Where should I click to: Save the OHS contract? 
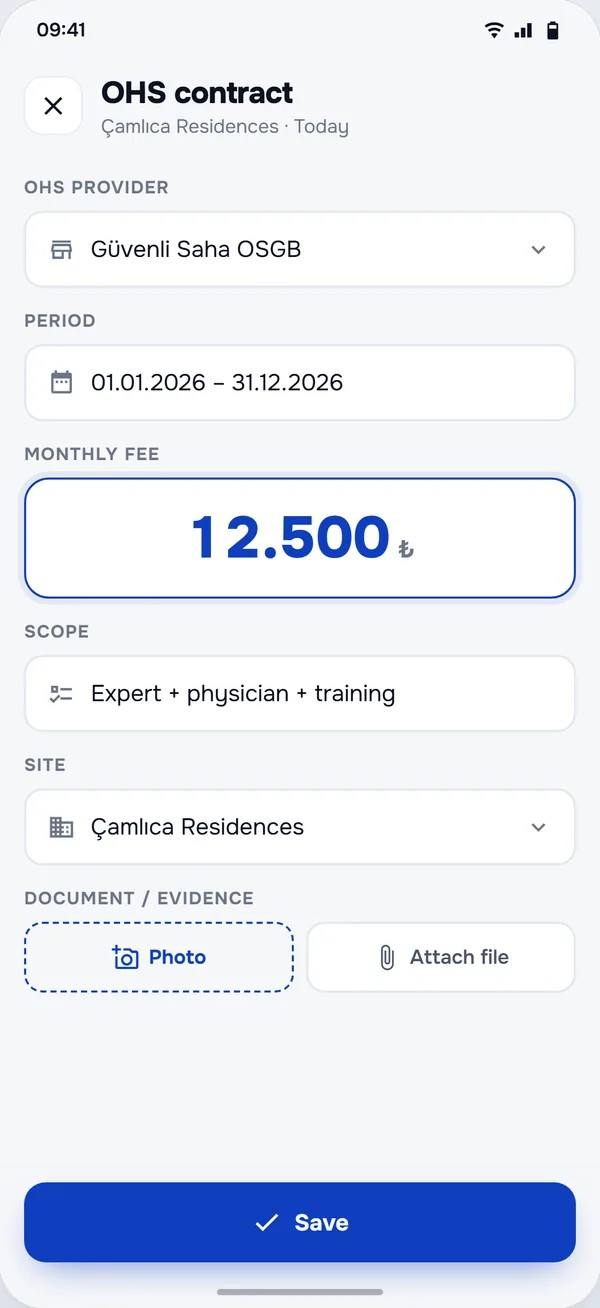click(x=300, y=1222)
